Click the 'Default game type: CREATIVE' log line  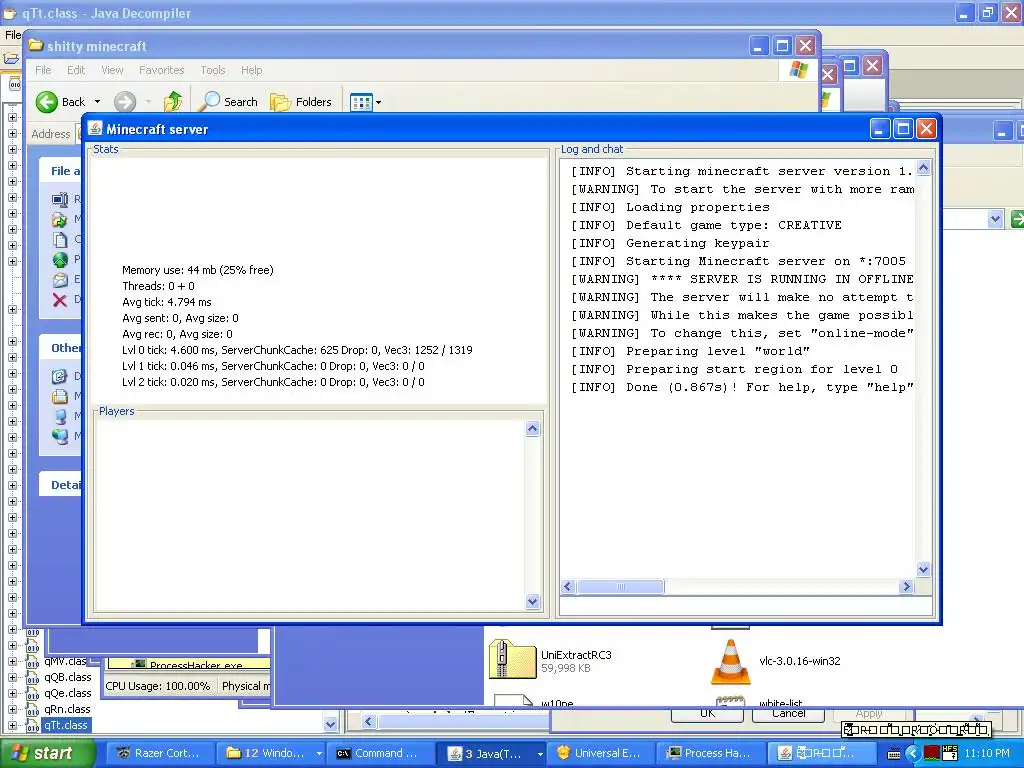(x=706, y=225)
